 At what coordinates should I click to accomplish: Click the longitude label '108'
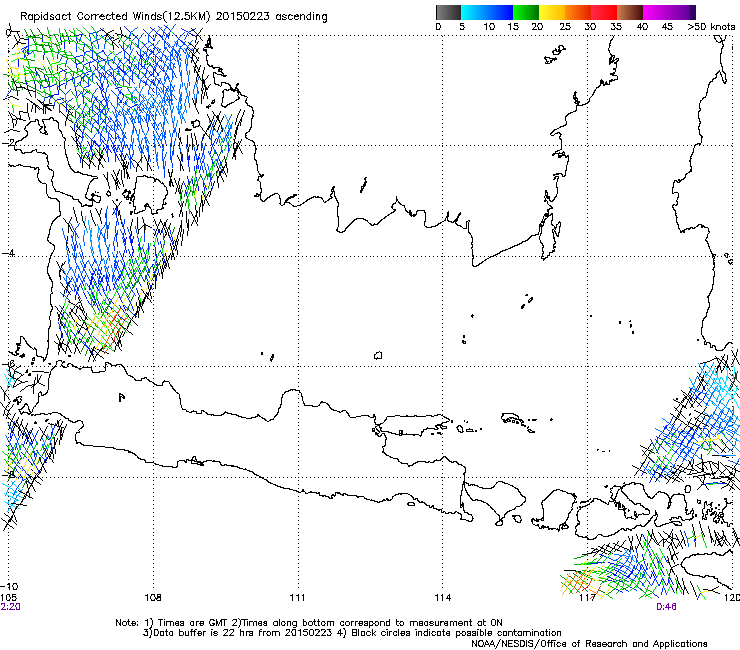coord(152,598)
